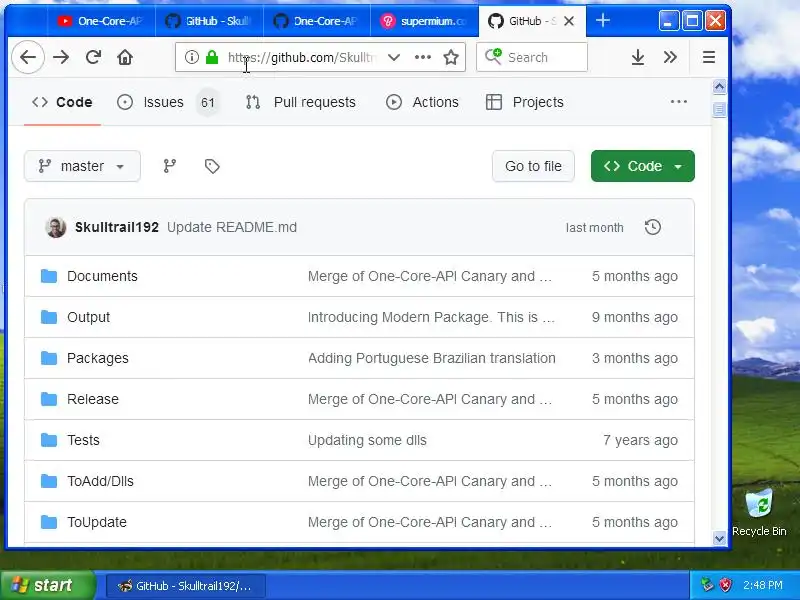Click the Release folder icon

[49, 399]
